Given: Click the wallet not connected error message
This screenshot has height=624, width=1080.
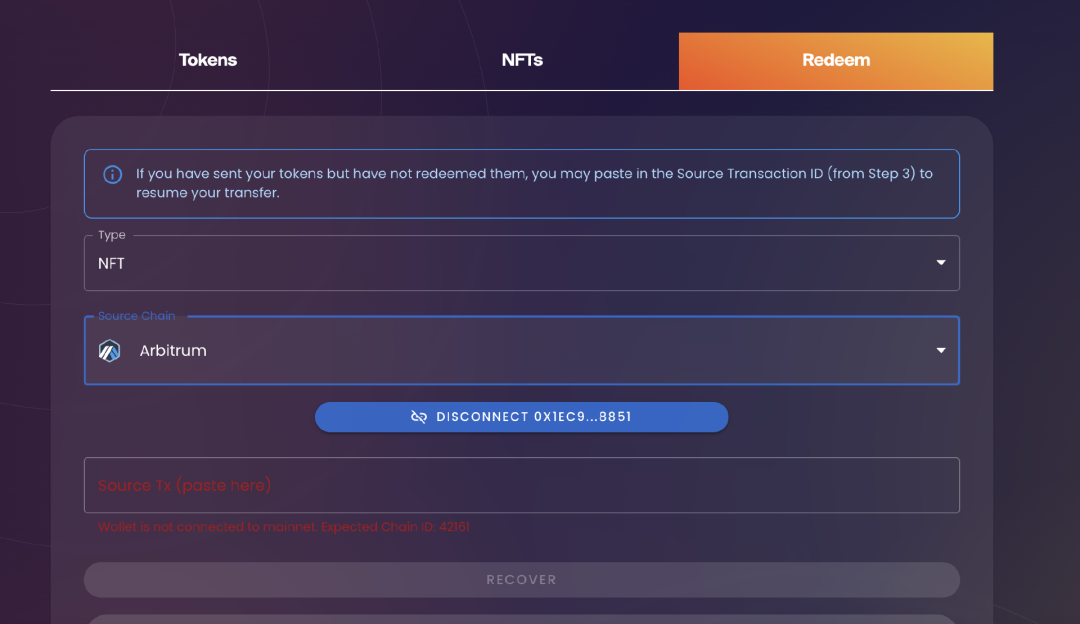Looking at the screenshot, I should [284, 527].
